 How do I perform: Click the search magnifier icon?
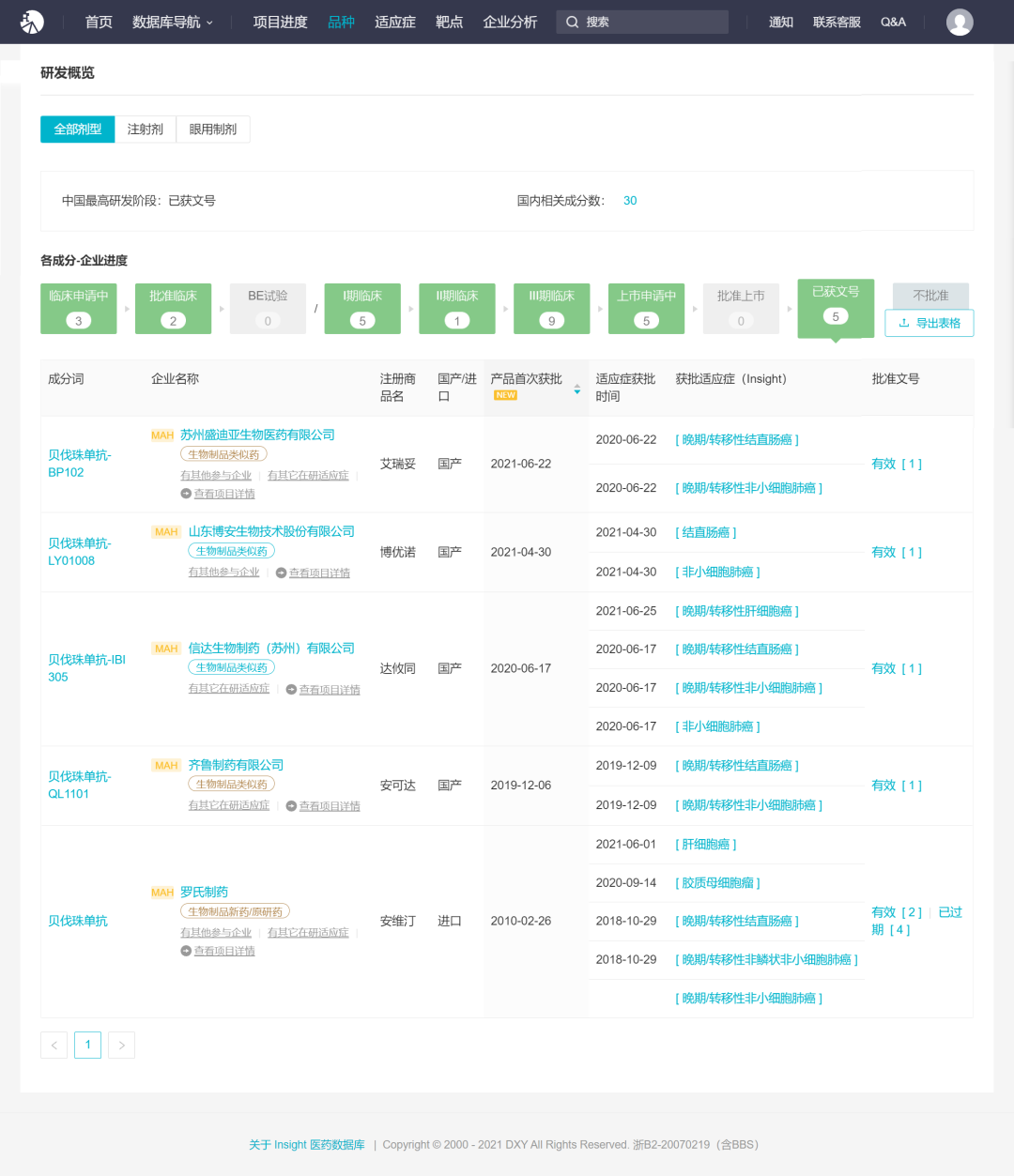click(x=572, y=22)
